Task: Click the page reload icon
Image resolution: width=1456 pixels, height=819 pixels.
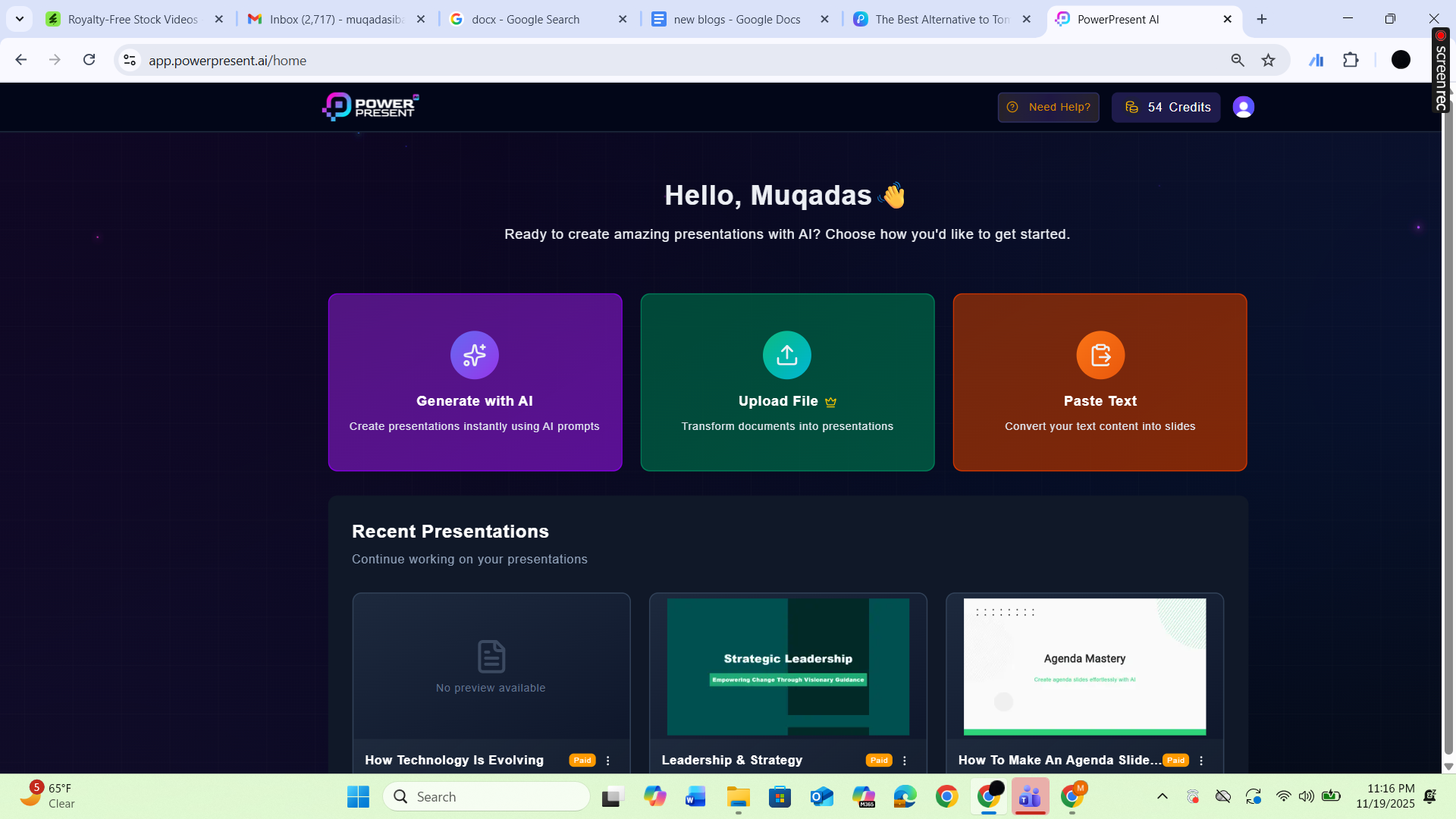Action: click(x=89, y=60)
